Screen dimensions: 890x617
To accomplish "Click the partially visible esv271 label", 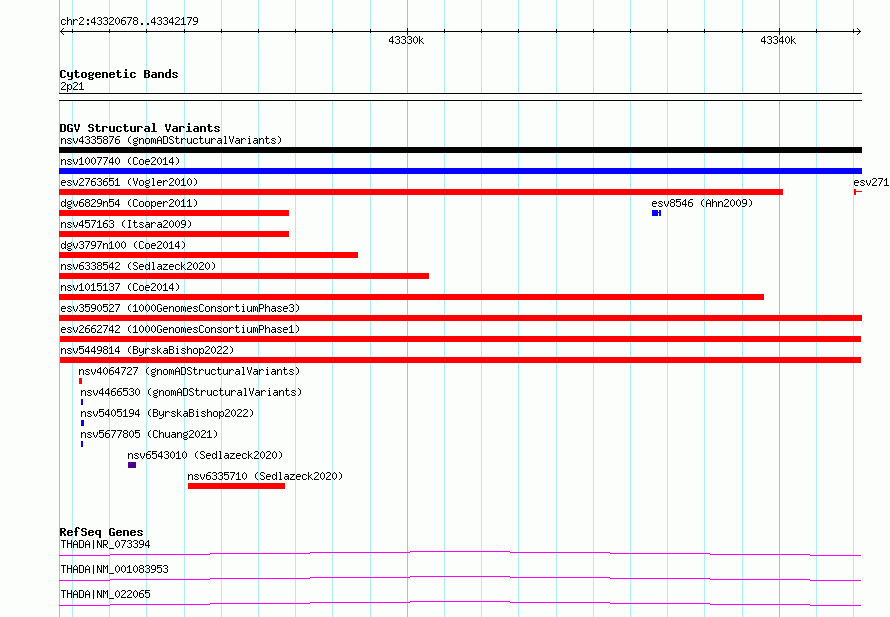I will point(871,182).
